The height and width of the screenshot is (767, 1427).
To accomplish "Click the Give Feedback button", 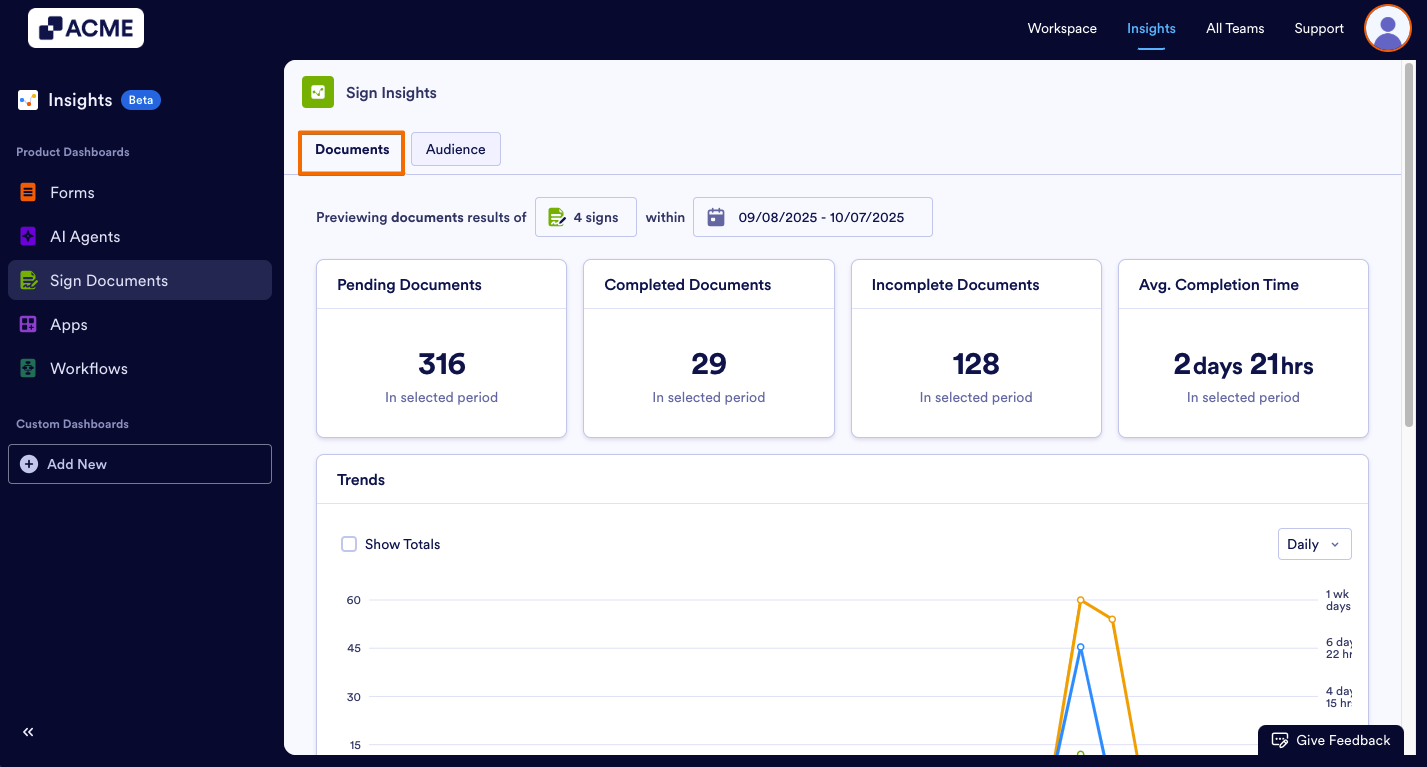I will [1330, 740].
